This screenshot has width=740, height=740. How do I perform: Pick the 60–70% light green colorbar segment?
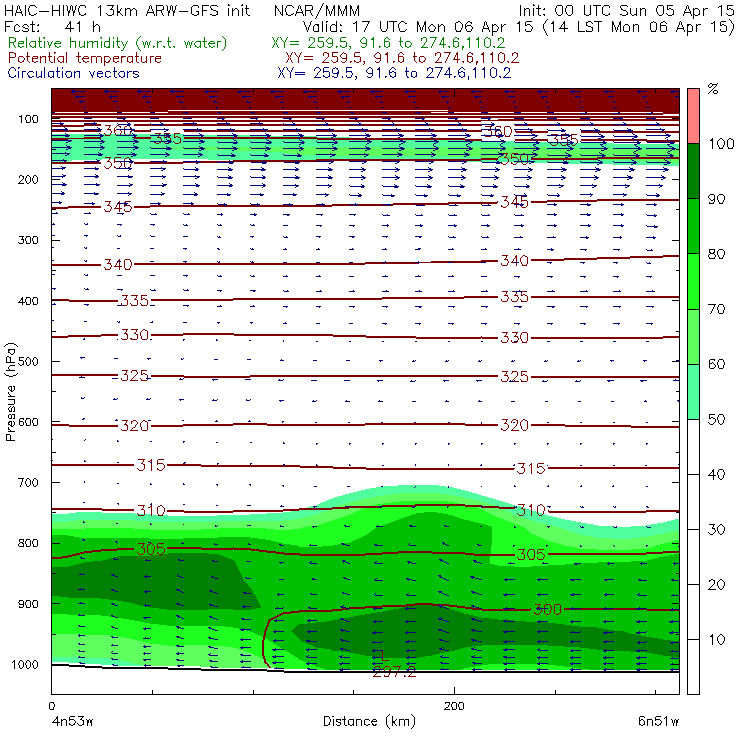(693, 336)
